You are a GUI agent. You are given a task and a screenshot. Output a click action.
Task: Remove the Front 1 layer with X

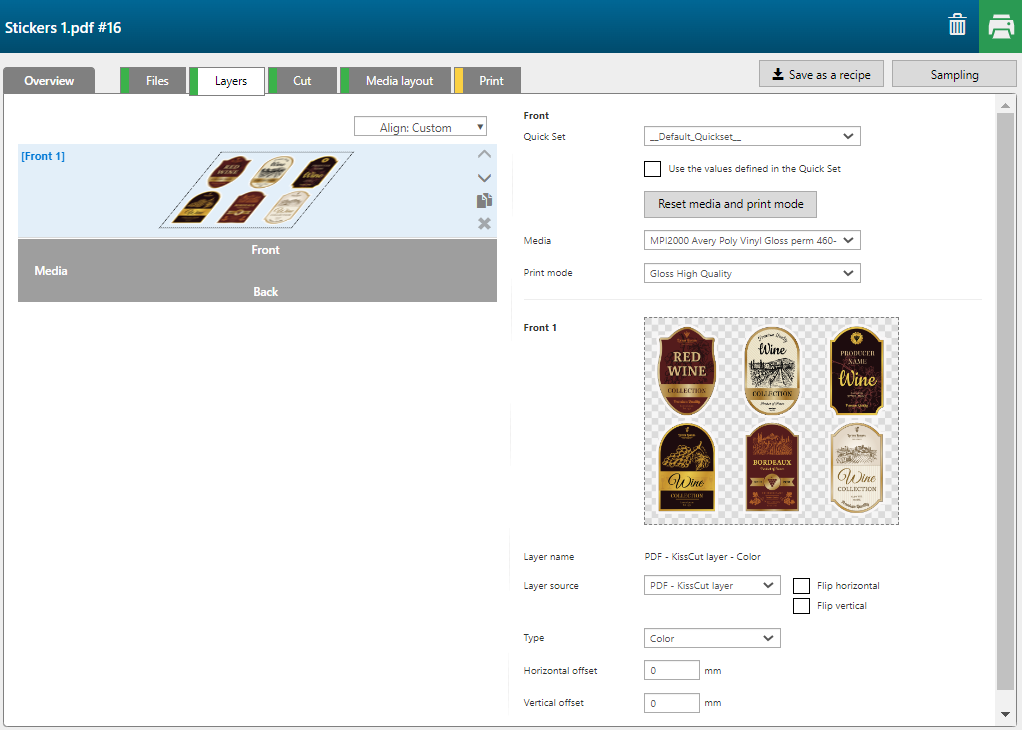[484, 223]
